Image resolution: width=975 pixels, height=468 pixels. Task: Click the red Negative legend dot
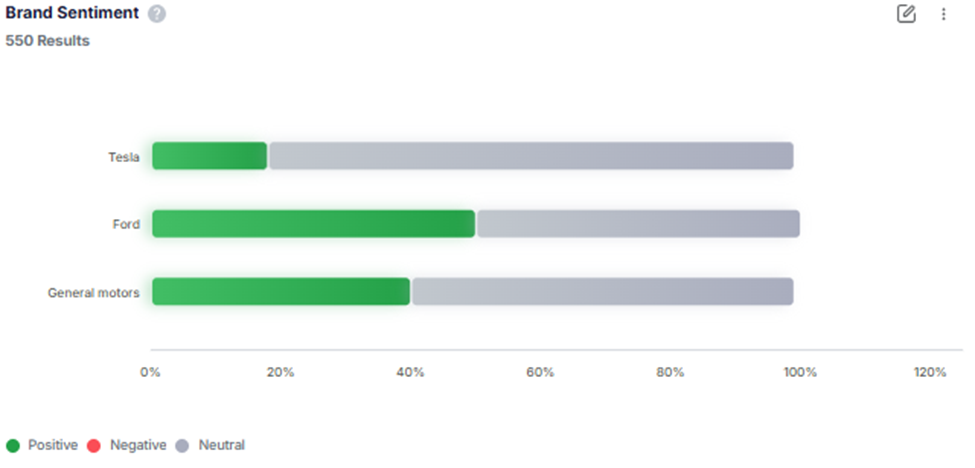96,445
